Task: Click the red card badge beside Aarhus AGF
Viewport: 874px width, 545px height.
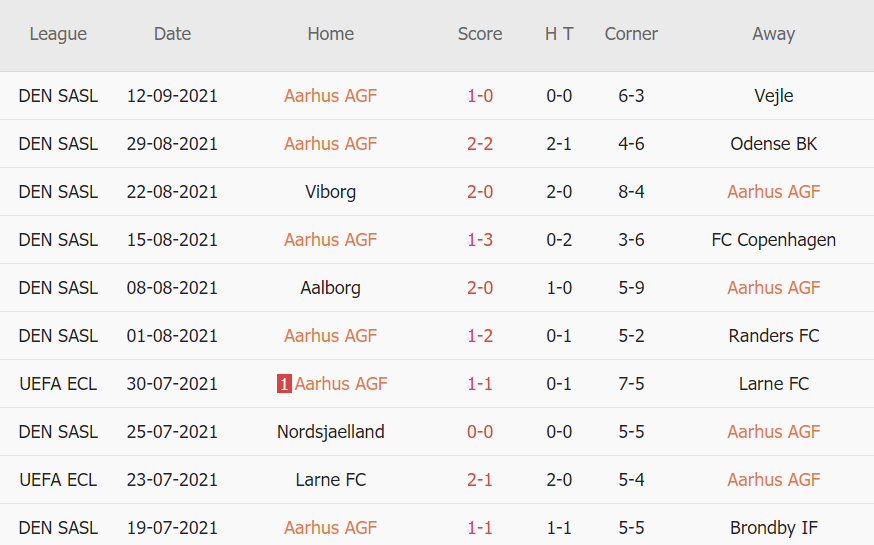Action: 284,384
